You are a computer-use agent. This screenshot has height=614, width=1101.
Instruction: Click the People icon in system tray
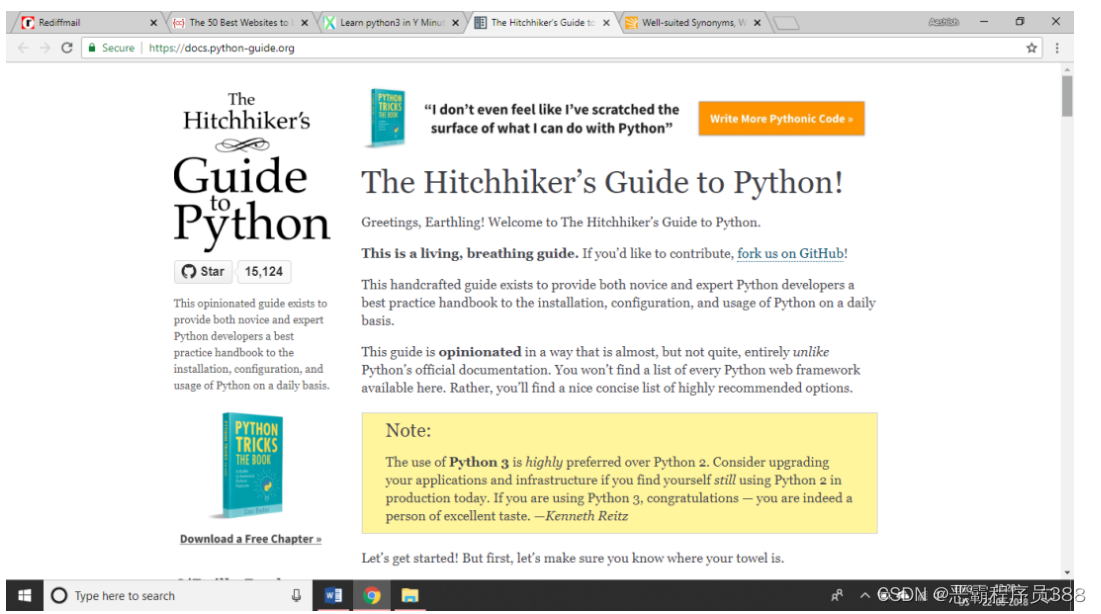tap(836, 596)
